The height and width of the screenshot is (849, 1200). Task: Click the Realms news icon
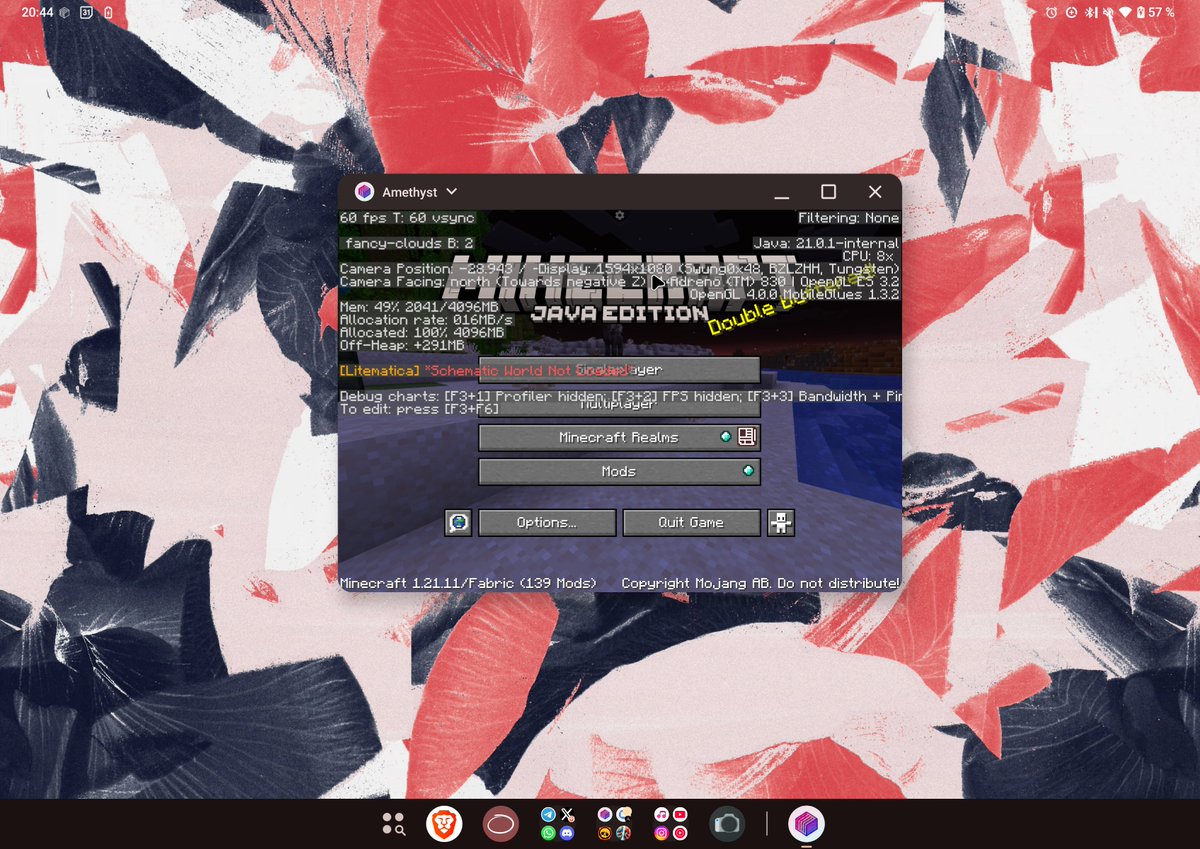[745, 437]
